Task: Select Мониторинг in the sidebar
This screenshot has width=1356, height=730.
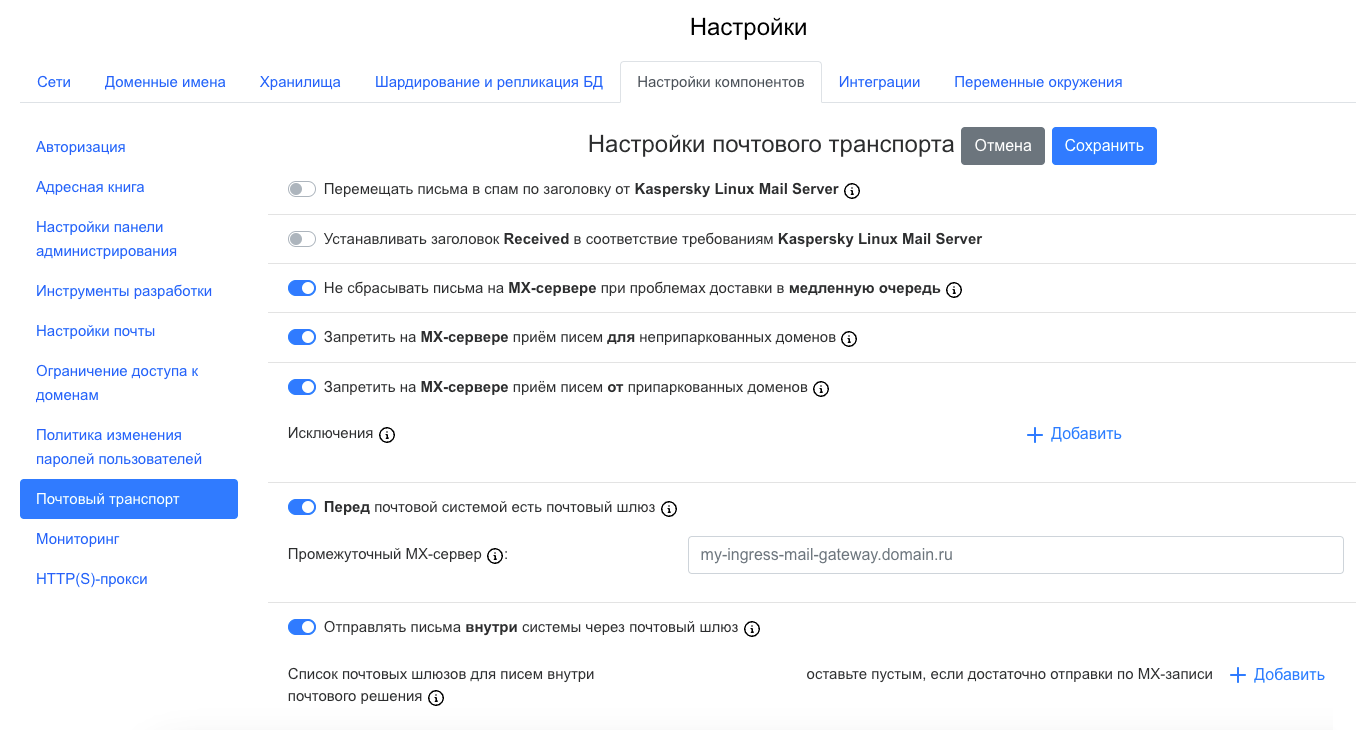Action: (77, 539)
